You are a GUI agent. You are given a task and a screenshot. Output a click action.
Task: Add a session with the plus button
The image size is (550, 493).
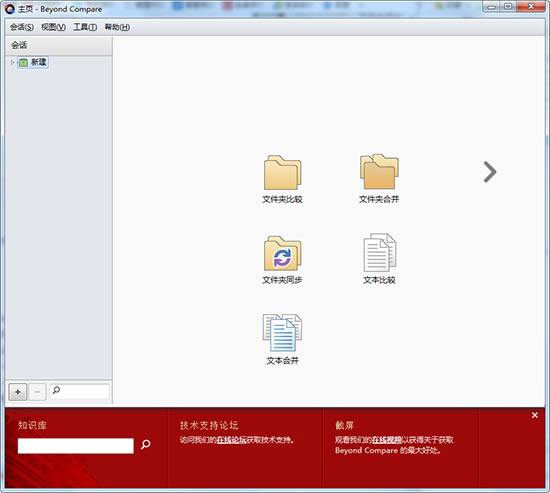[x=18, y=392]
